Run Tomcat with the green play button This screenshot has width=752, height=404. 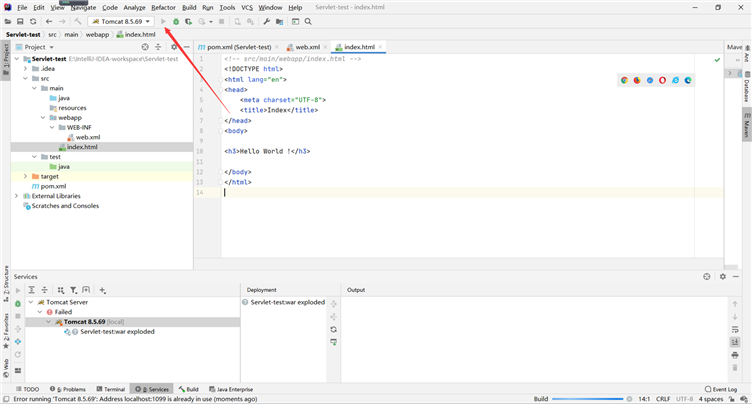163,22
